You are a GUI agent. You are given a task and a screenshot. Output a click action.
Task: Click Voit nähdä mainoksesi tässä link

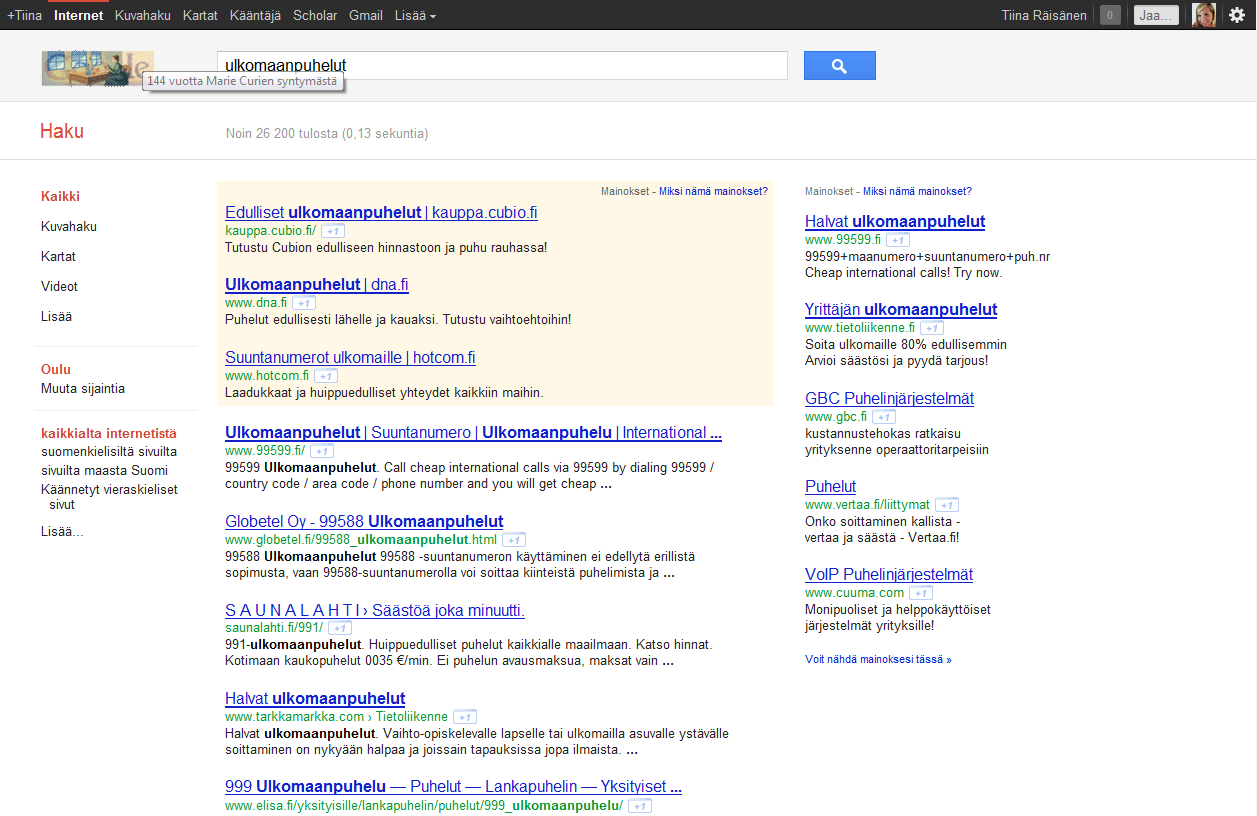878,660
